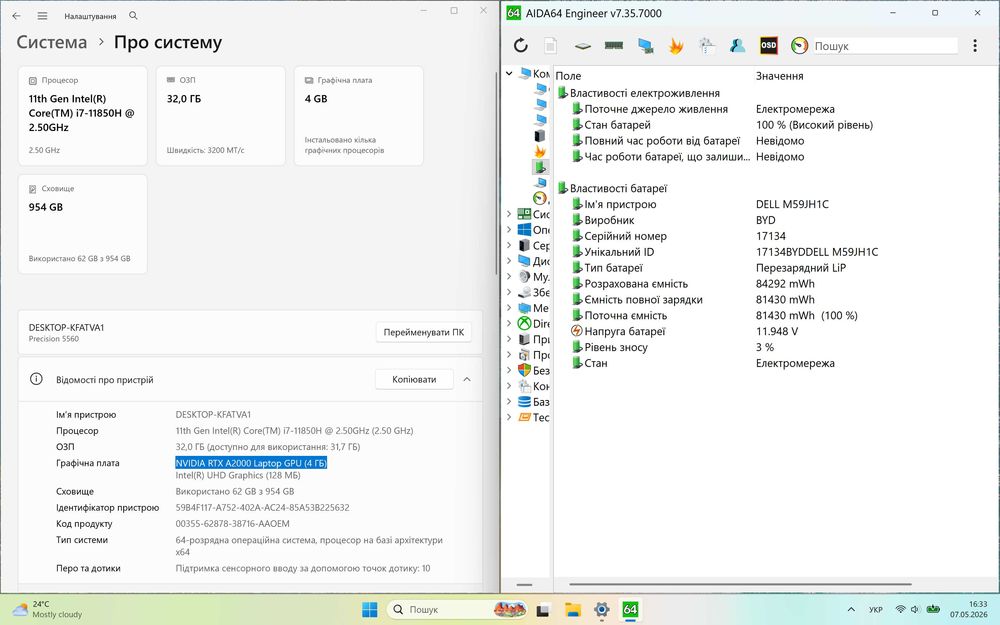This screenshot has width=1000, height=625.
Task: Open File Explorer from the taskbar
Action: click(x=573, y=610)
